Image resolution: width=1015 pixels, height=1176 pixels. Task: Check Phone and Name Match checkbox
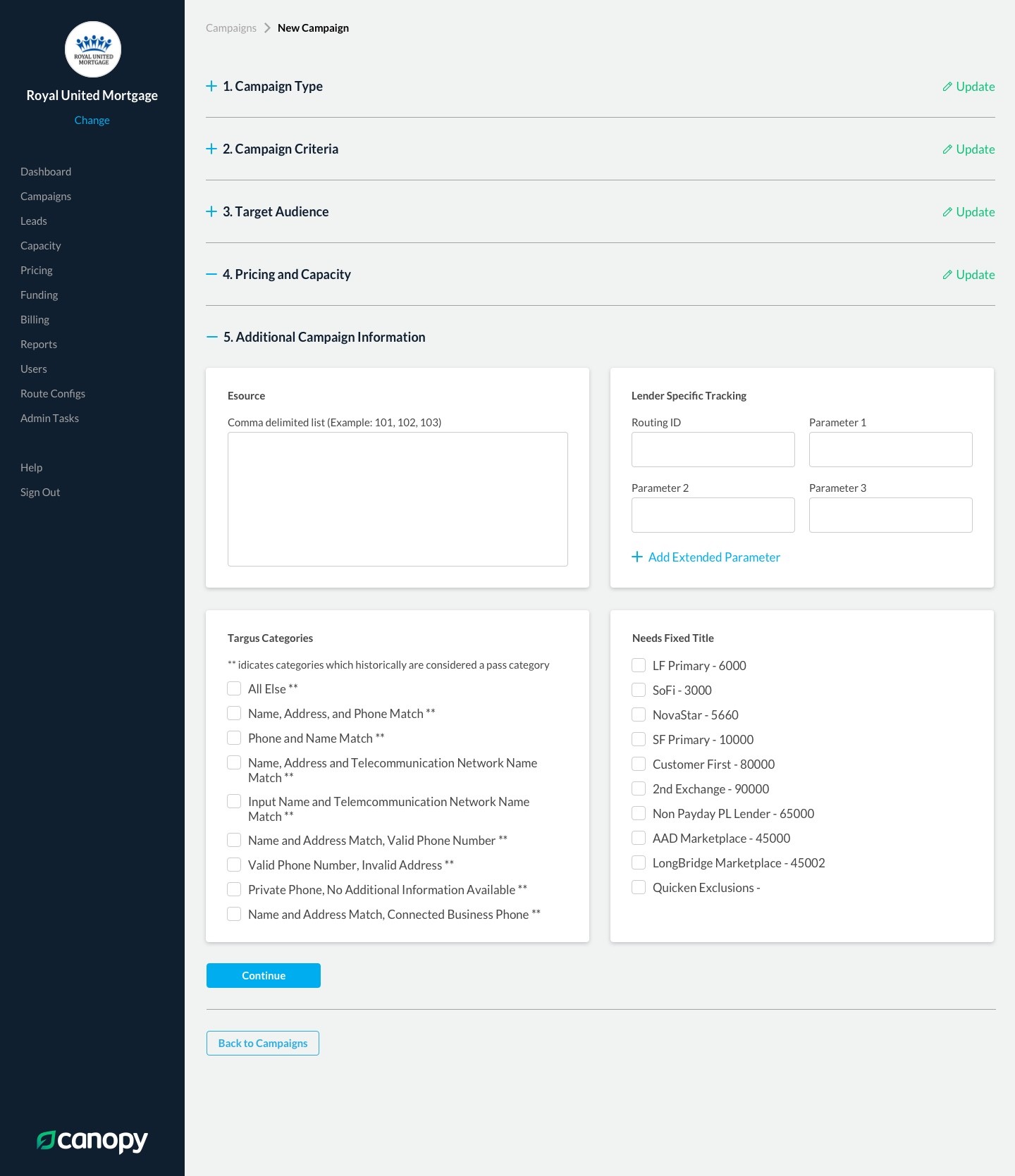point(234,738)
